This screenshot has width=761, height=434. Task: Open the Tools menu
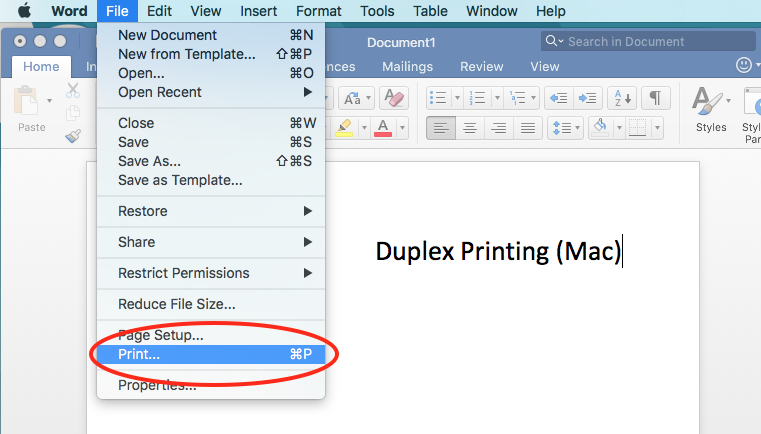pyautogui.click(x=377, y=11)
